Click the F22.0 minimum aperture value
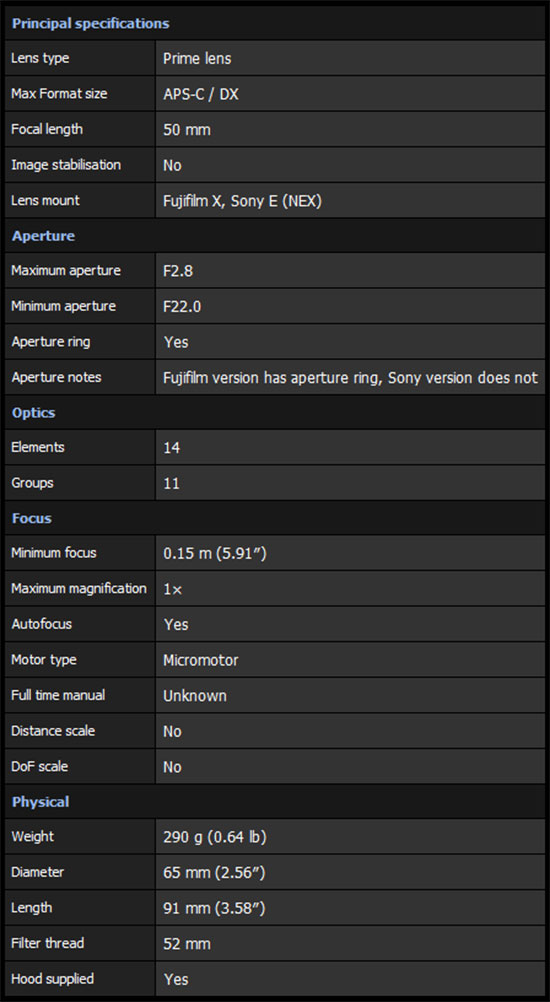This screenshot has width=550, height=1002. (182, 307)
